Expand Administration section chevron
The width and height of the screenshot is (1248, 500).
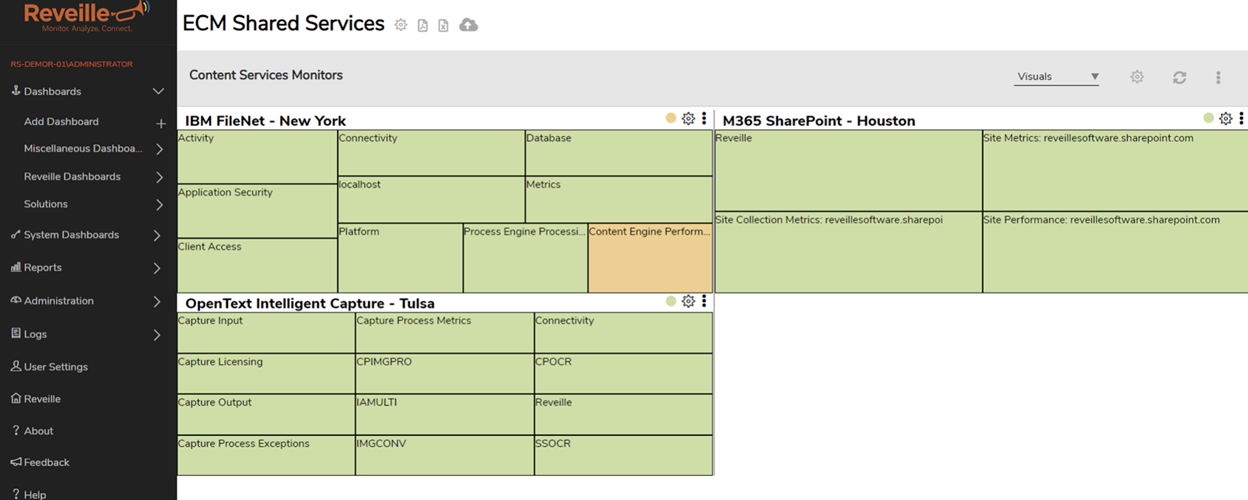157,301
